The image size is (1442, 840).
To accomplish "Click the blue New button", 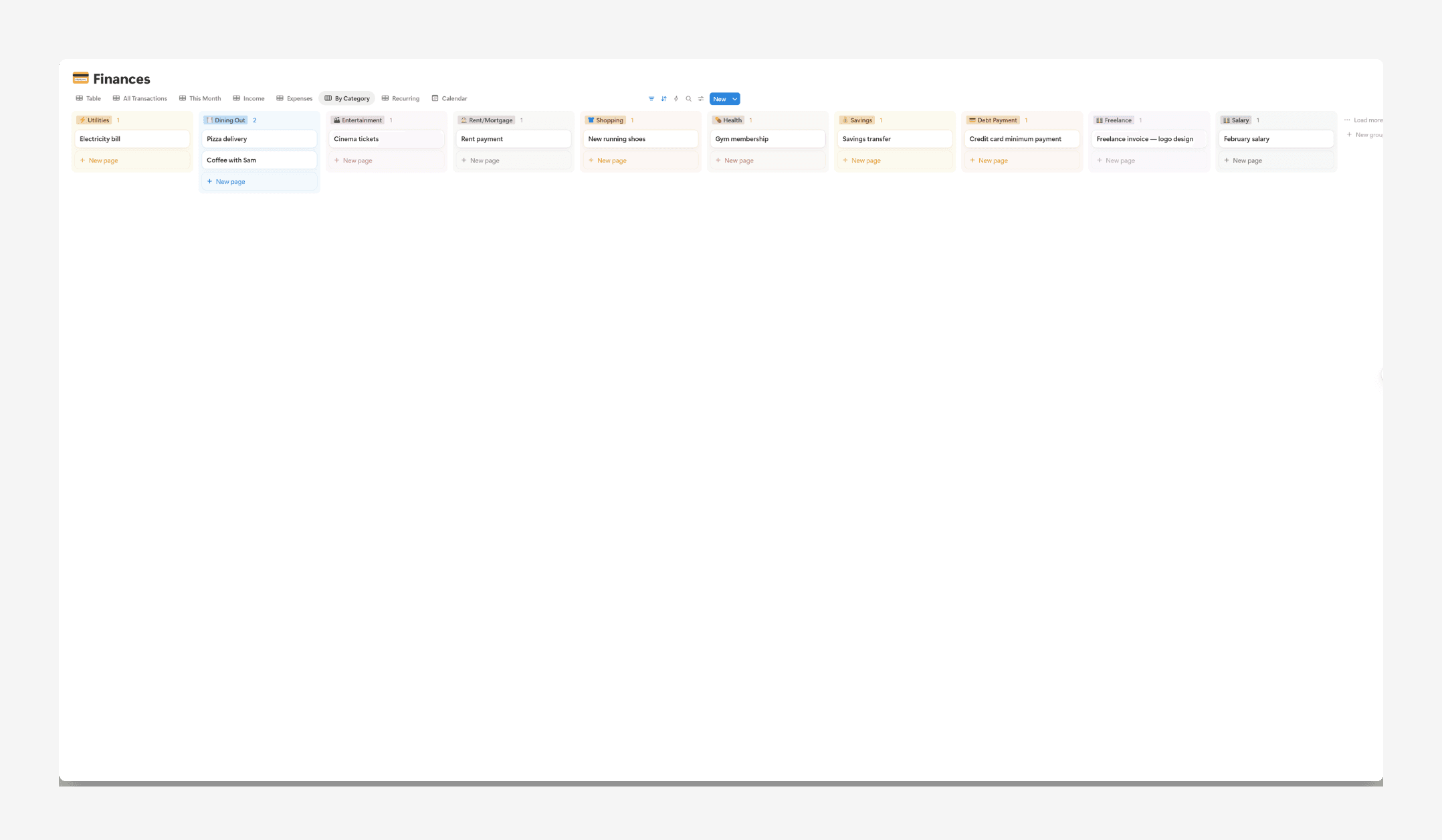I will coord(719,99).
